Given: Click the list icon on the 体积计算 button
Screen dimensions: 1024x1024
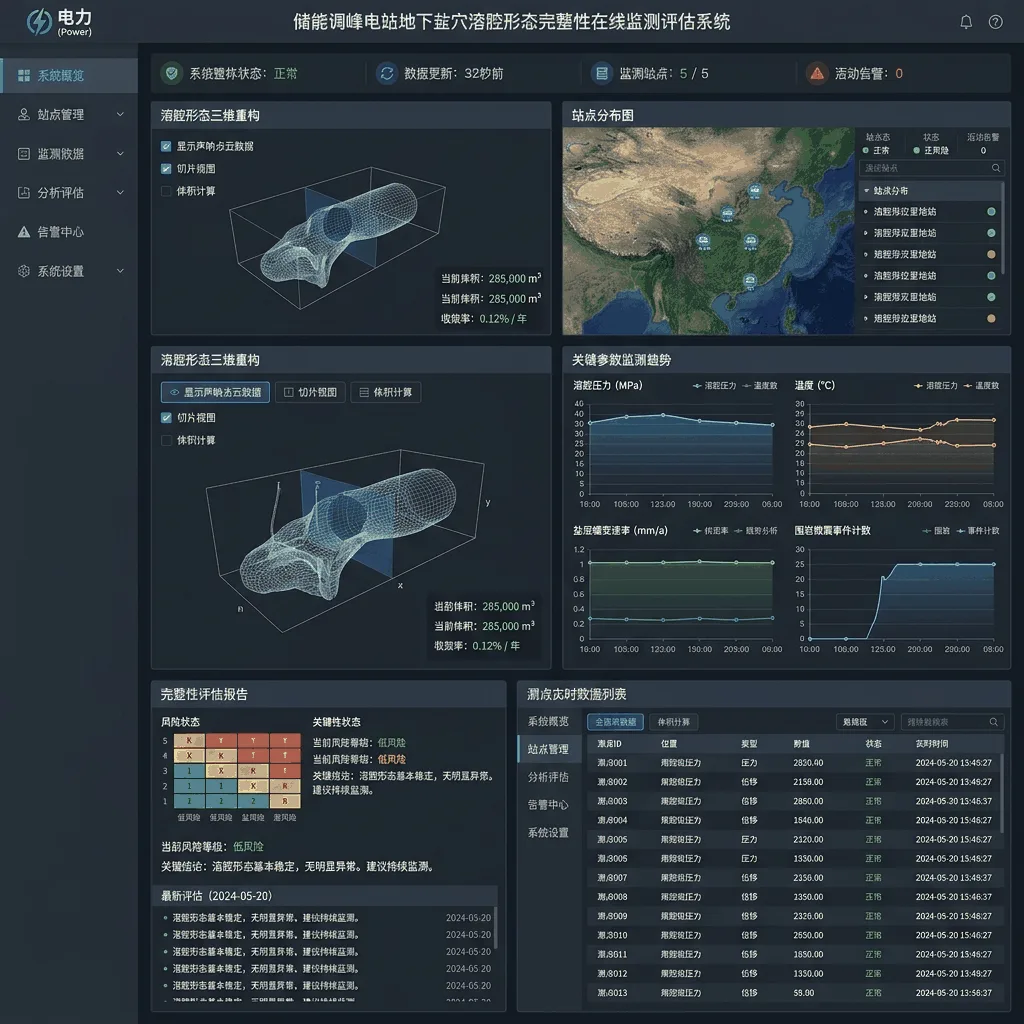Looking at the screenshot, I should [x=364, y=392].
